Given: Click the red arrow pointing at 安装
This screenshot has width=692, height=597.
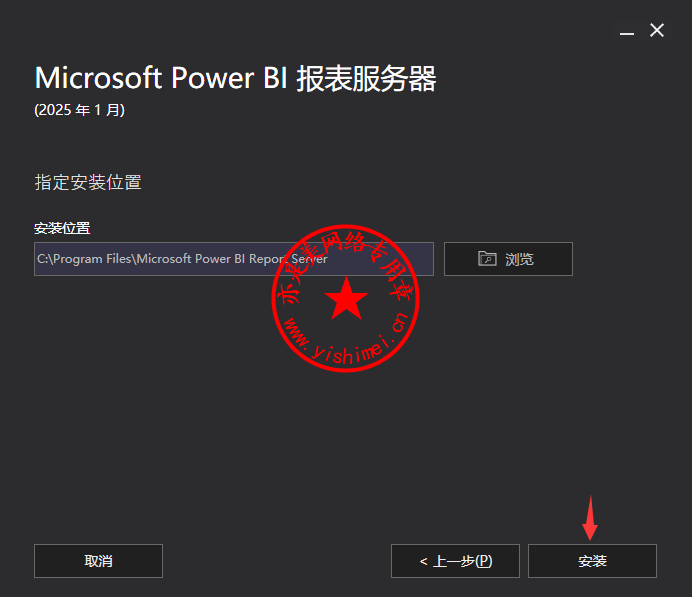Looking at the screenshot, I should (x=590, y=518).
